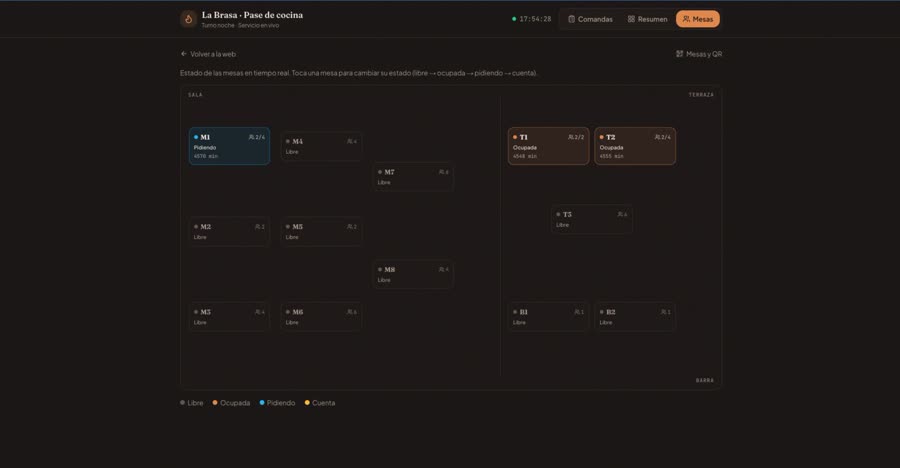The height and width of the screenshot is (468, 900).
Task: Click the 'La Brasa · Pase de cocina' title
Action: coord(252,15)
